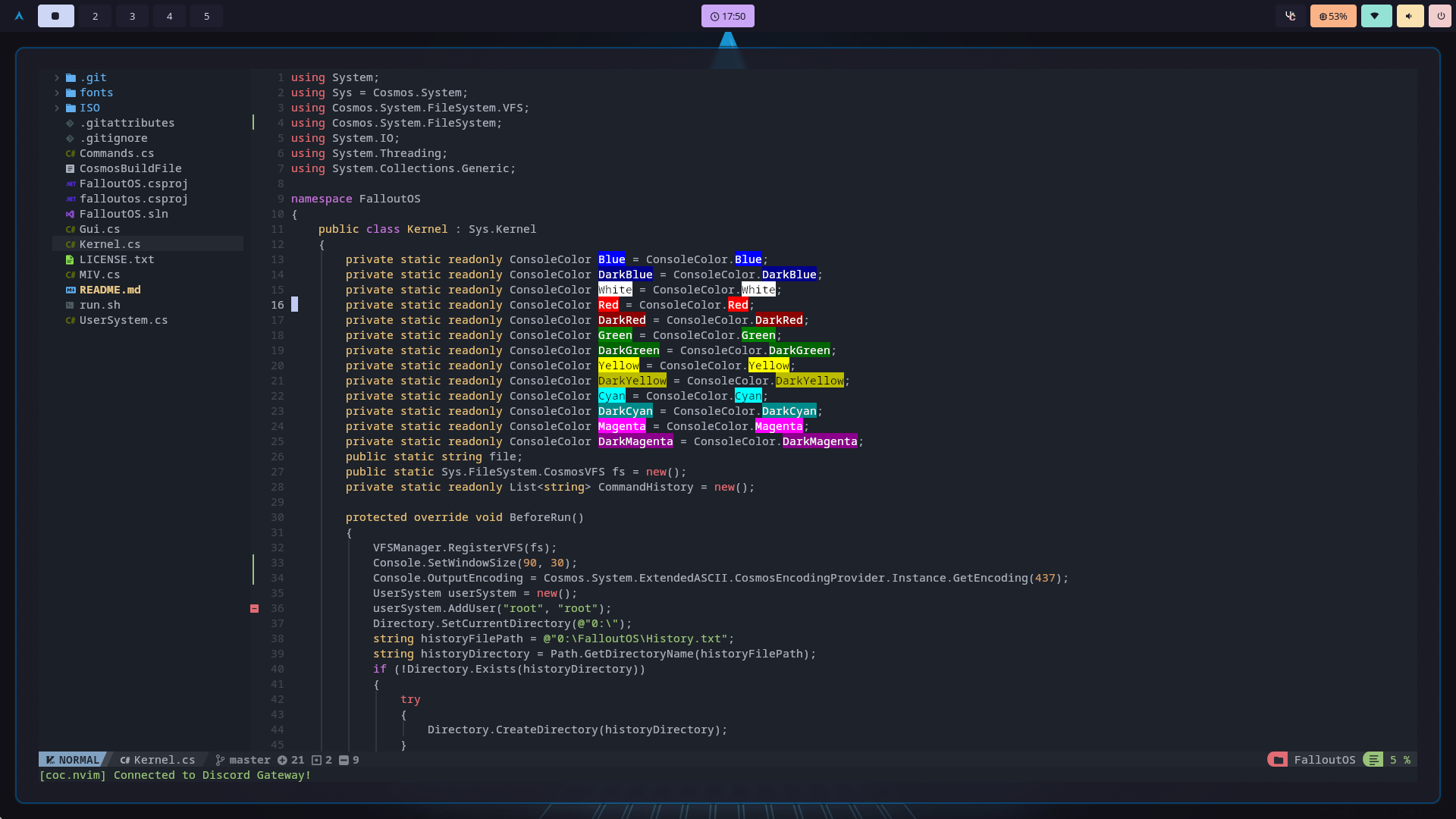Click the DarkMagenta color highlight on line 25
The image size is (1456, 819).
tap(635, 441)
